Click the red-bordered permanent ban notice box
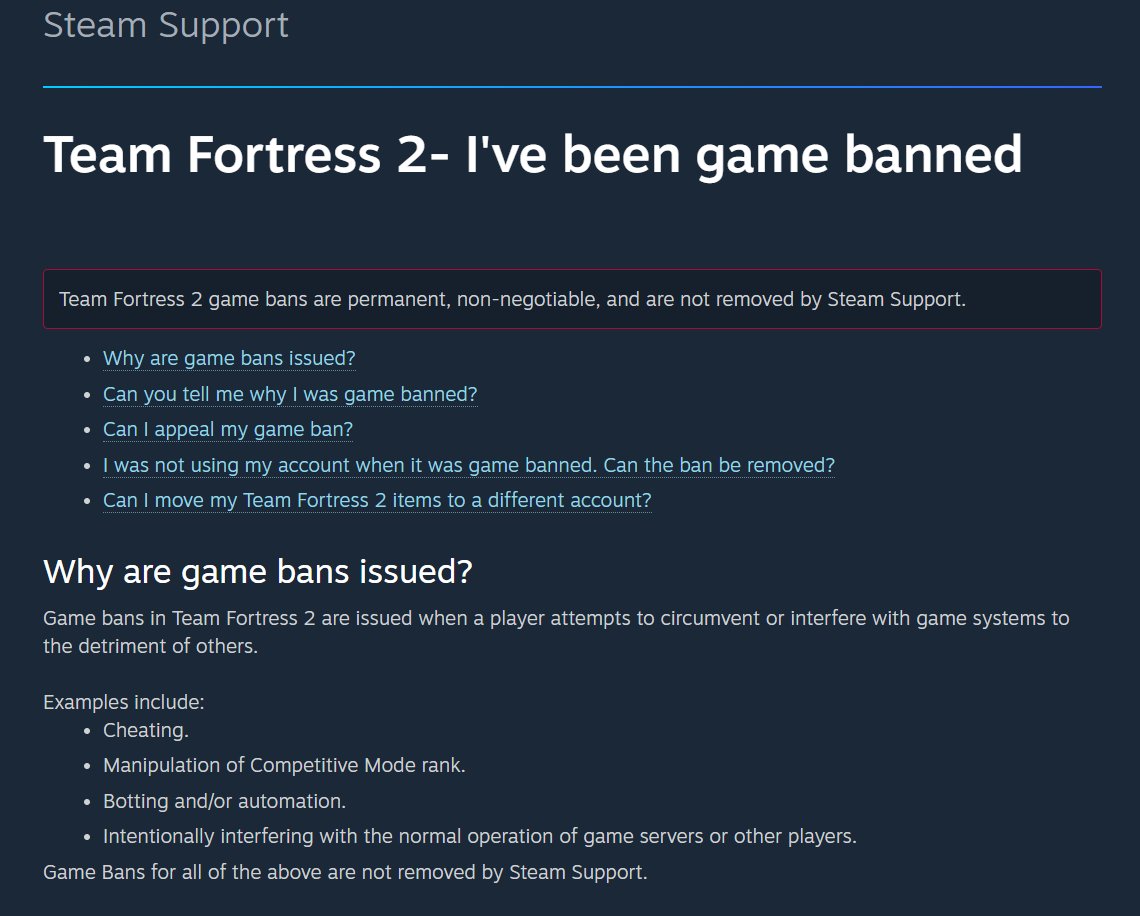This screenshot has height=916, width=1140. 571,299
